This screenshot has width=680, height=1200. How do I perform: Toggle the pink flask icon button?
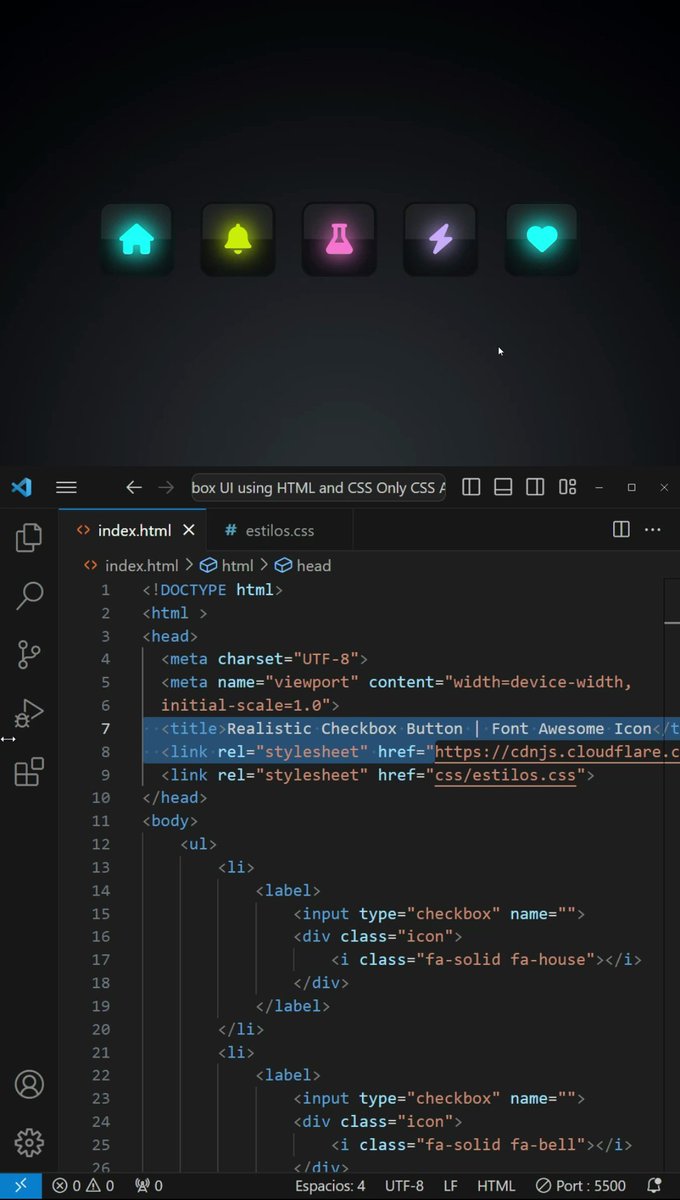point(339,240)
